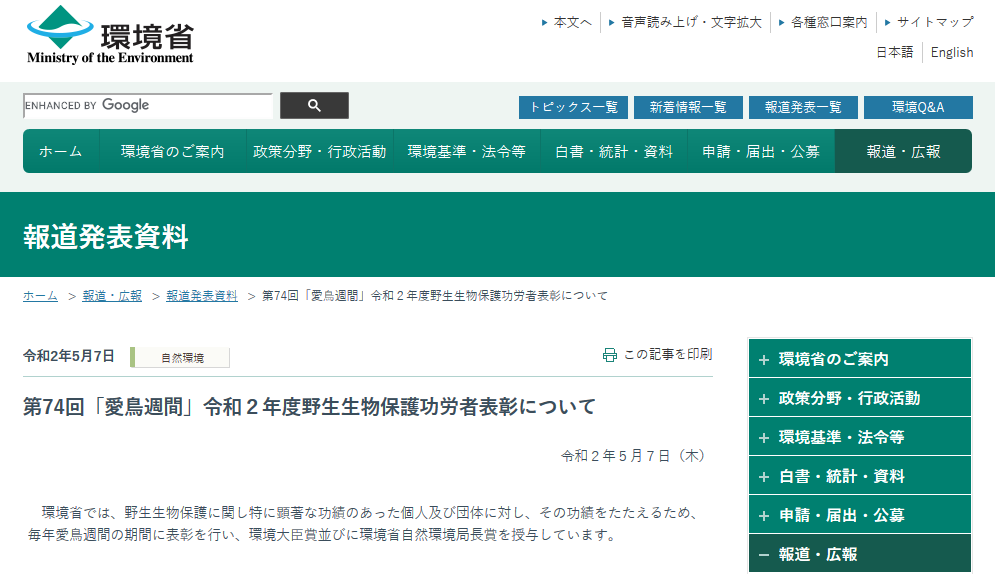Click the Ministry of the Environment logo
Image resolution: width=995 pixels, height=574 pixels.
click(110, 36)
